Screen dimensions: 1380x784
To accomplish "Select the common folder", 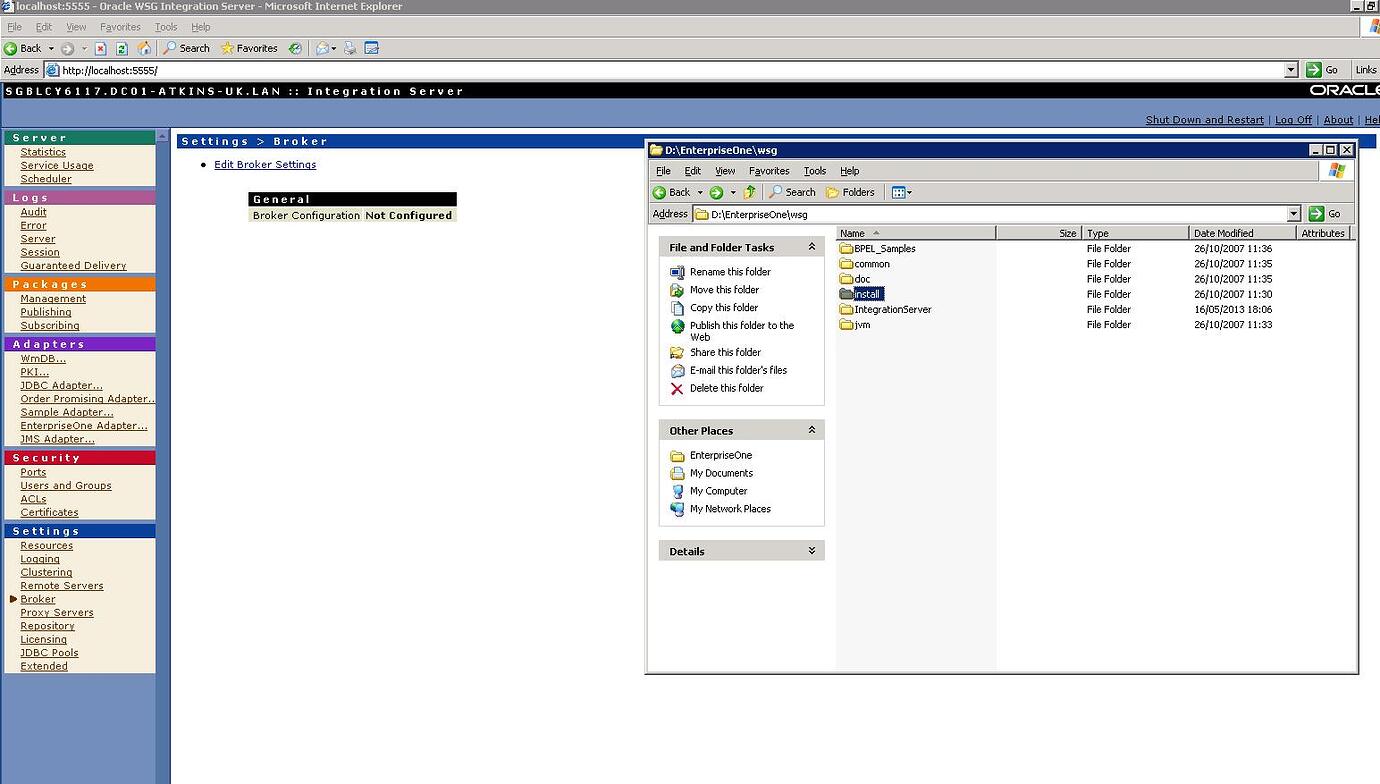I will click(x=864, y=264).
